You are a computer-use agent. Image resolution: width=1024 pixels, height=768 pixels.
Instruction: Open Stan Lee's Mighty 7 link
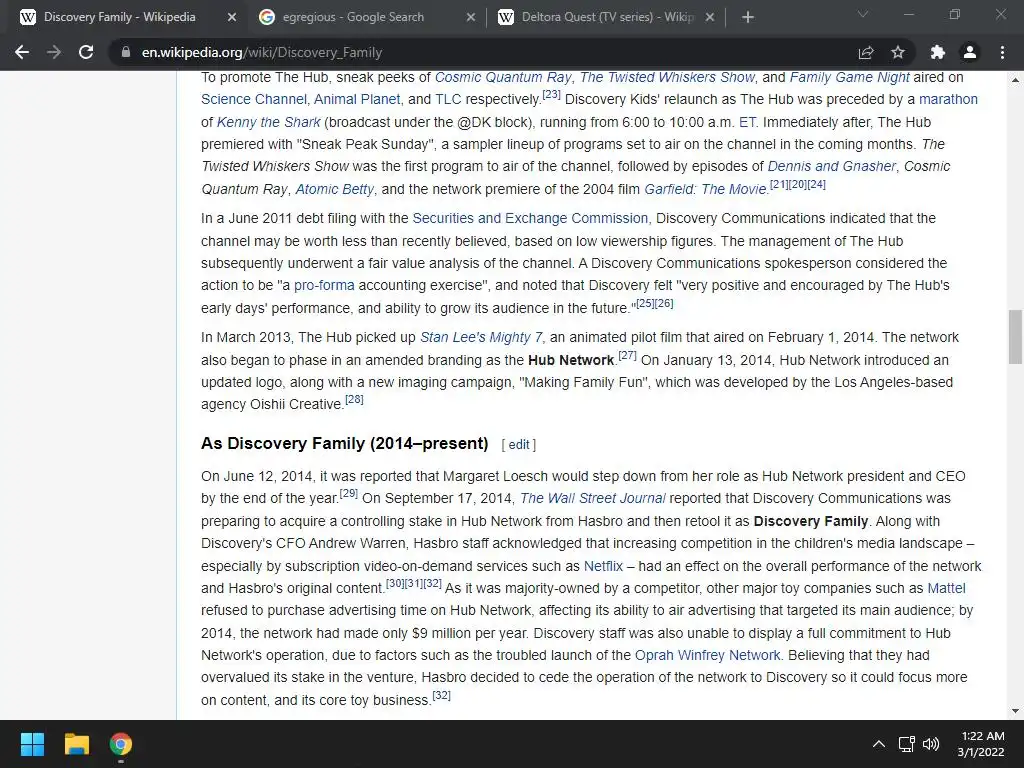tap(481, 337)
